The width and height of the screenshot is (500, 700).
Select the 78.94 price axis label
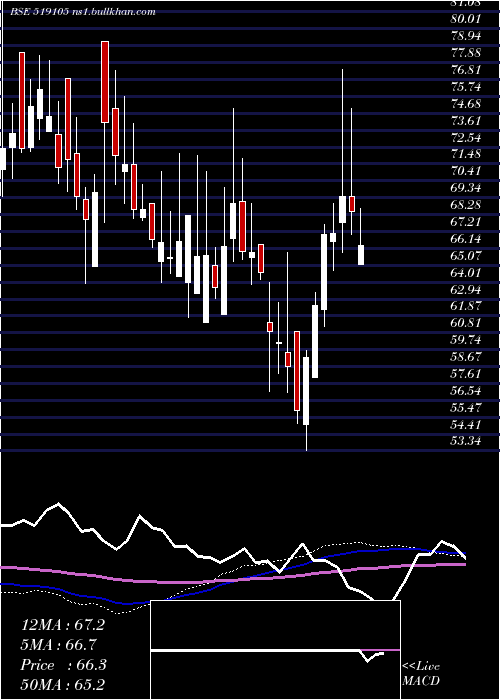point(465,36)
